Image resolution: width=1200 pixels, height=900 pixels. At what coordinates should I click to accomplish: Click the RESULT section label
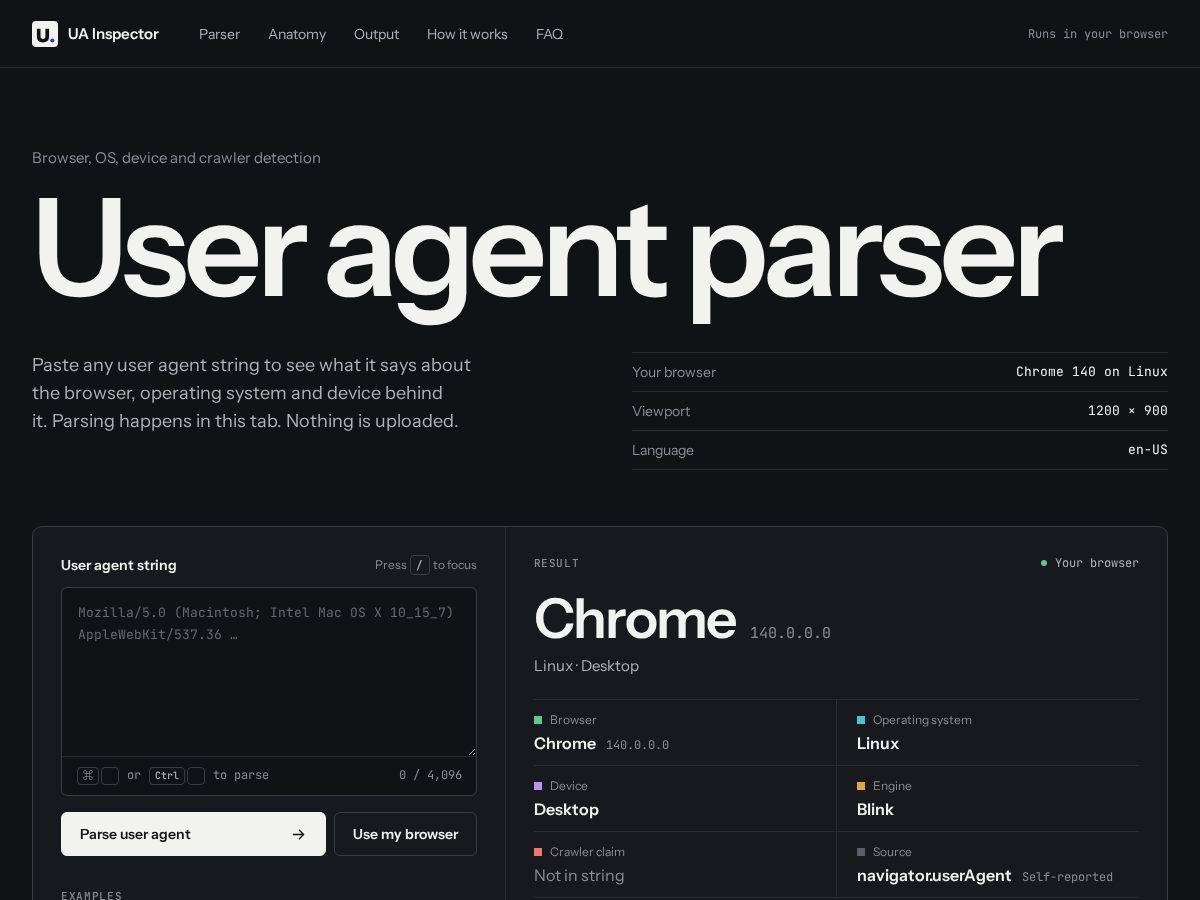point(557,563)
